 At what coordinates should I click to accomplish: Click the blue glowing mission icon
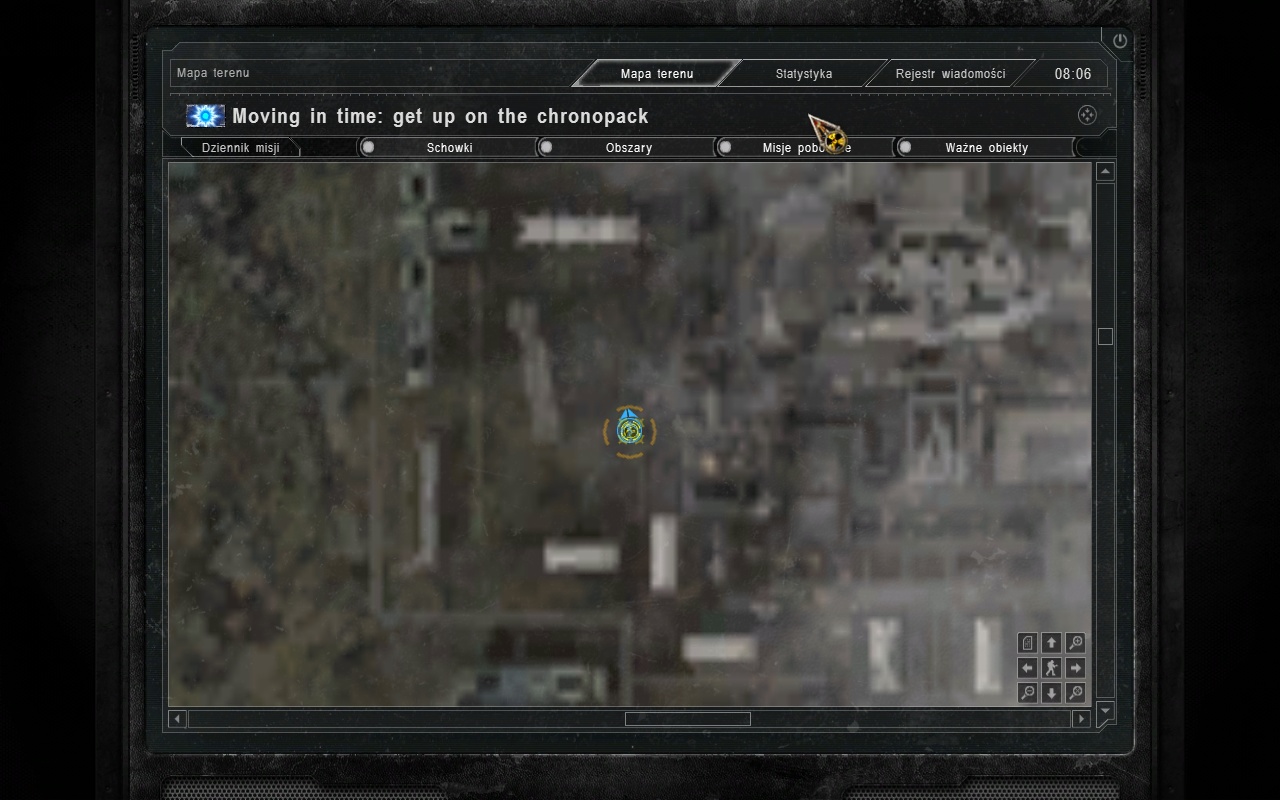205,116
